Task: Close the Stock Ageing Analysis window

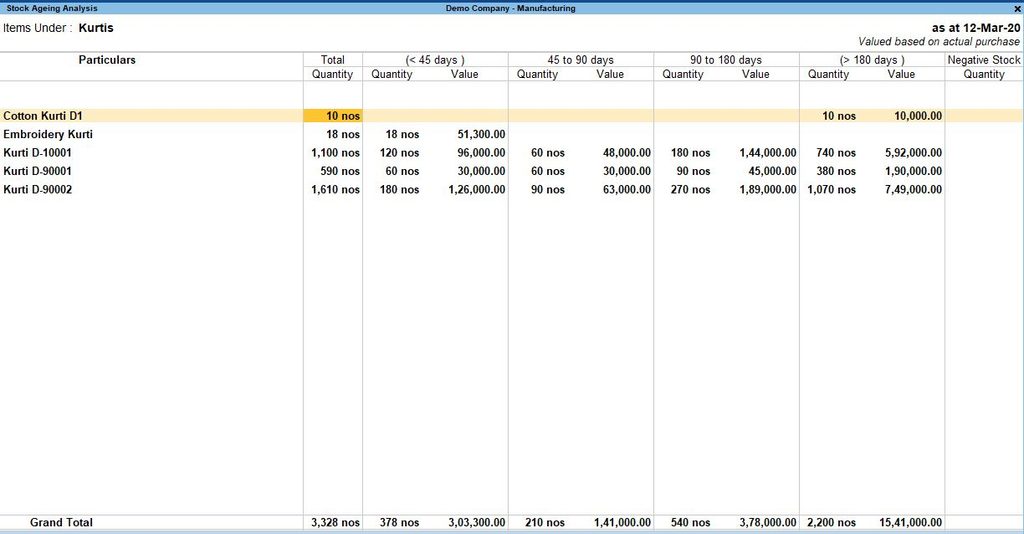Action: (1017, 8)
